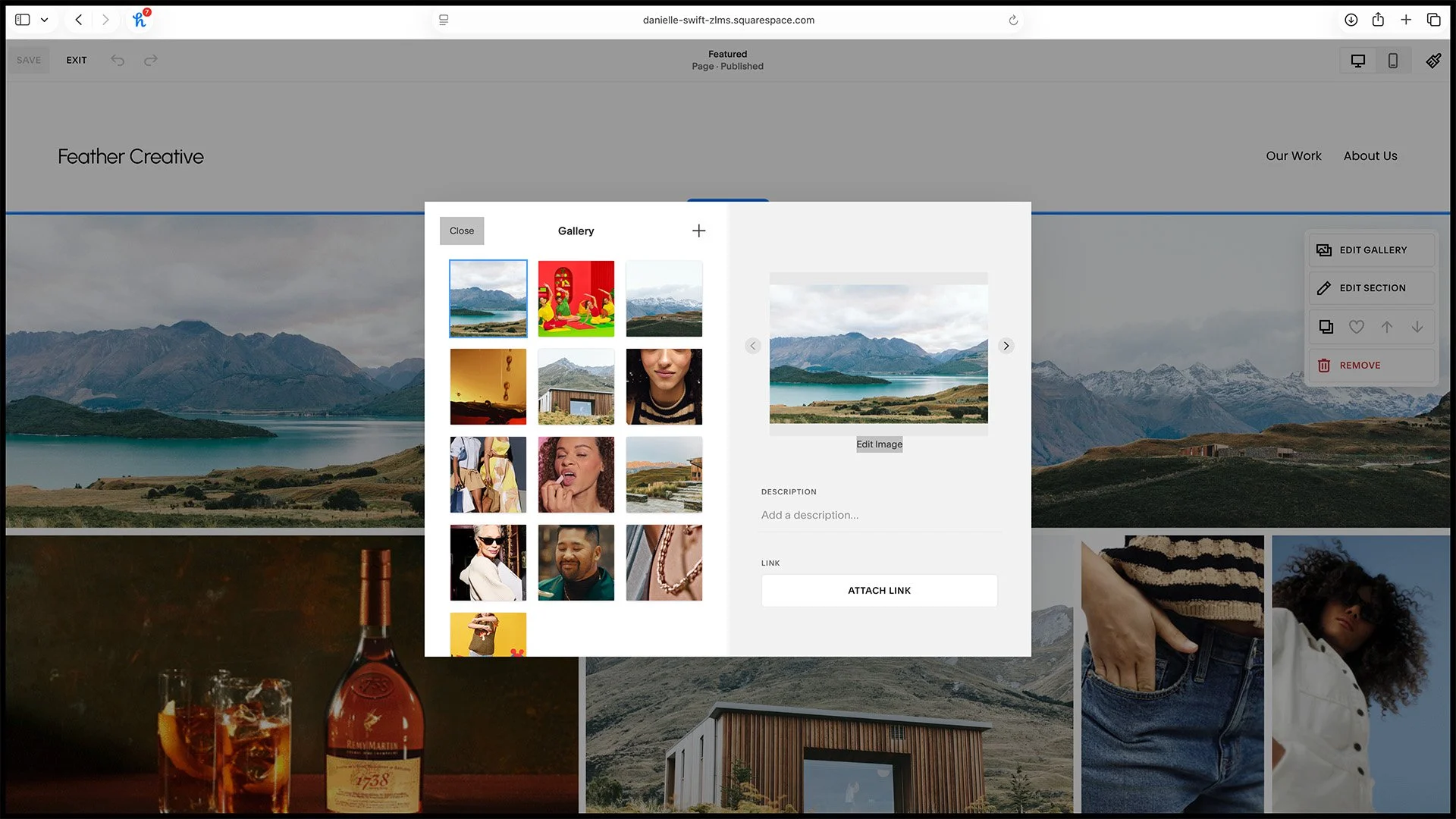Switch to mobile preview
1456x819 pixels.
coord(1392,60)
